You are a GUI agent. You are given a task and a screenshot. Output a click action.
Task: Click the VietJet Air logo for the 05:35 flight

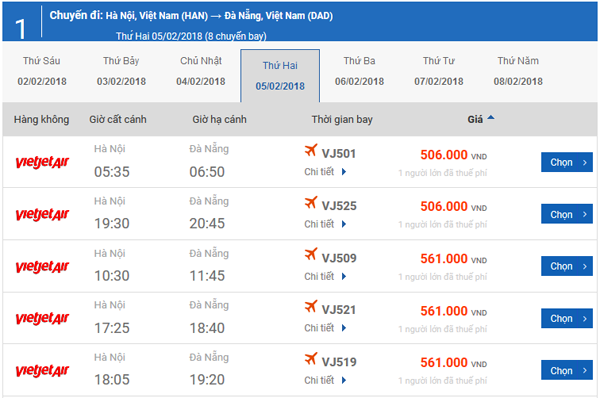pyautogui.click(x=42, y=162)
